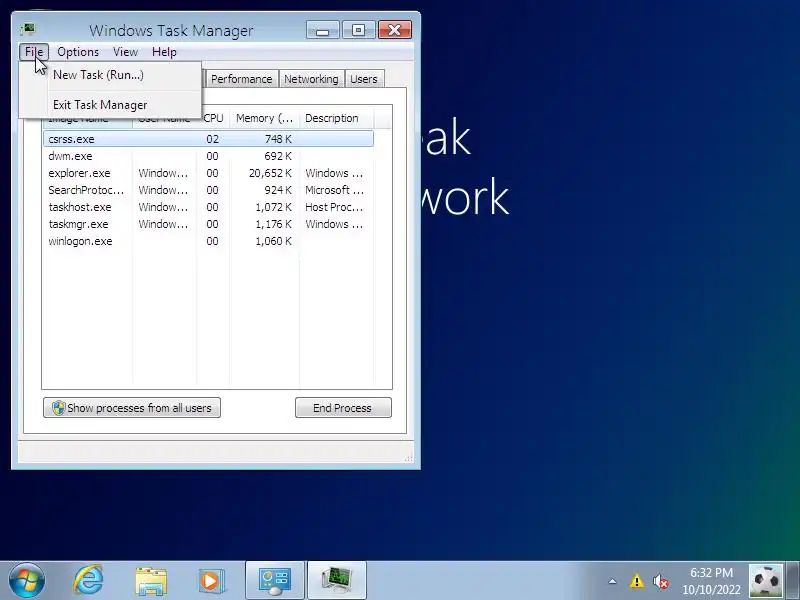Click the soccer ball tray icon

coord(765,581)
